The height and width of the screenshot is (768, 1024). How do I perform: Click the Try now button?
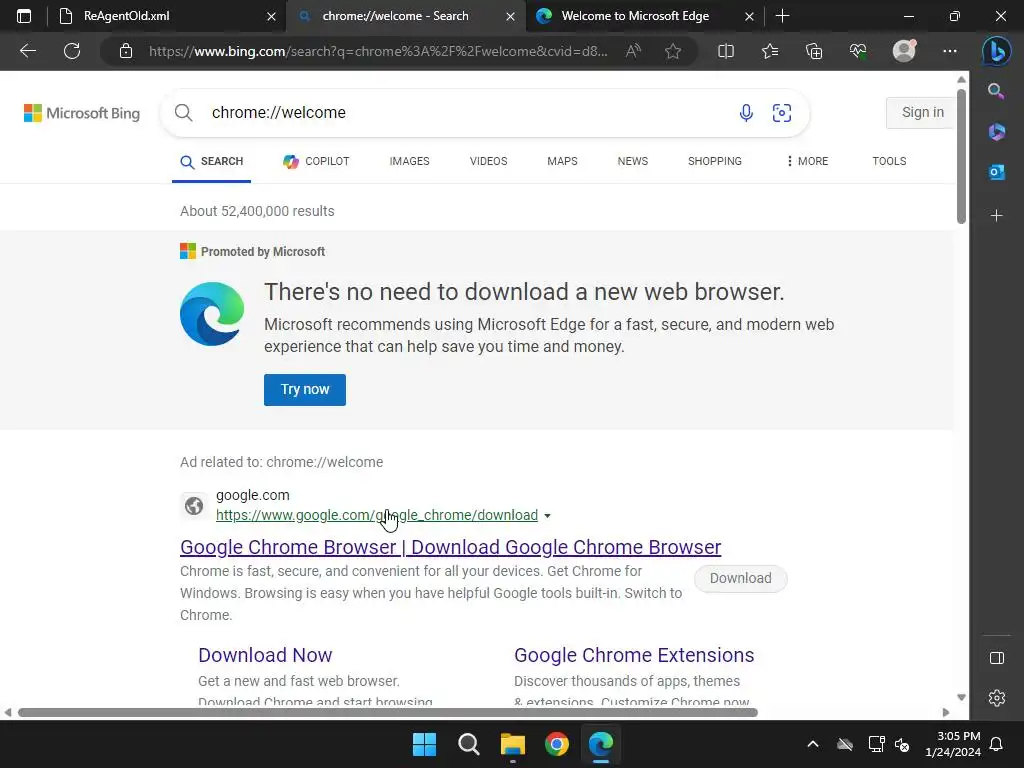(305, 390)
